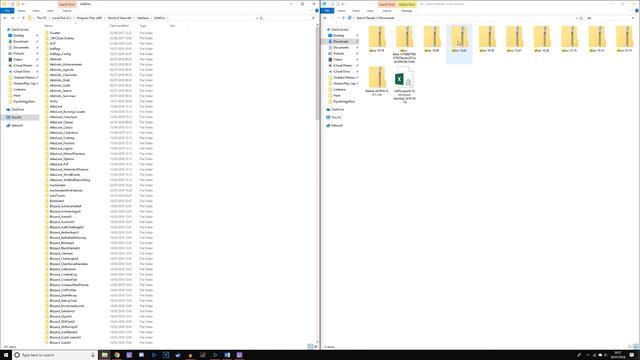Open Help in the AddOns window
Image resolution: width=640 pixels, height=360 pixels.
coord(317,11)
